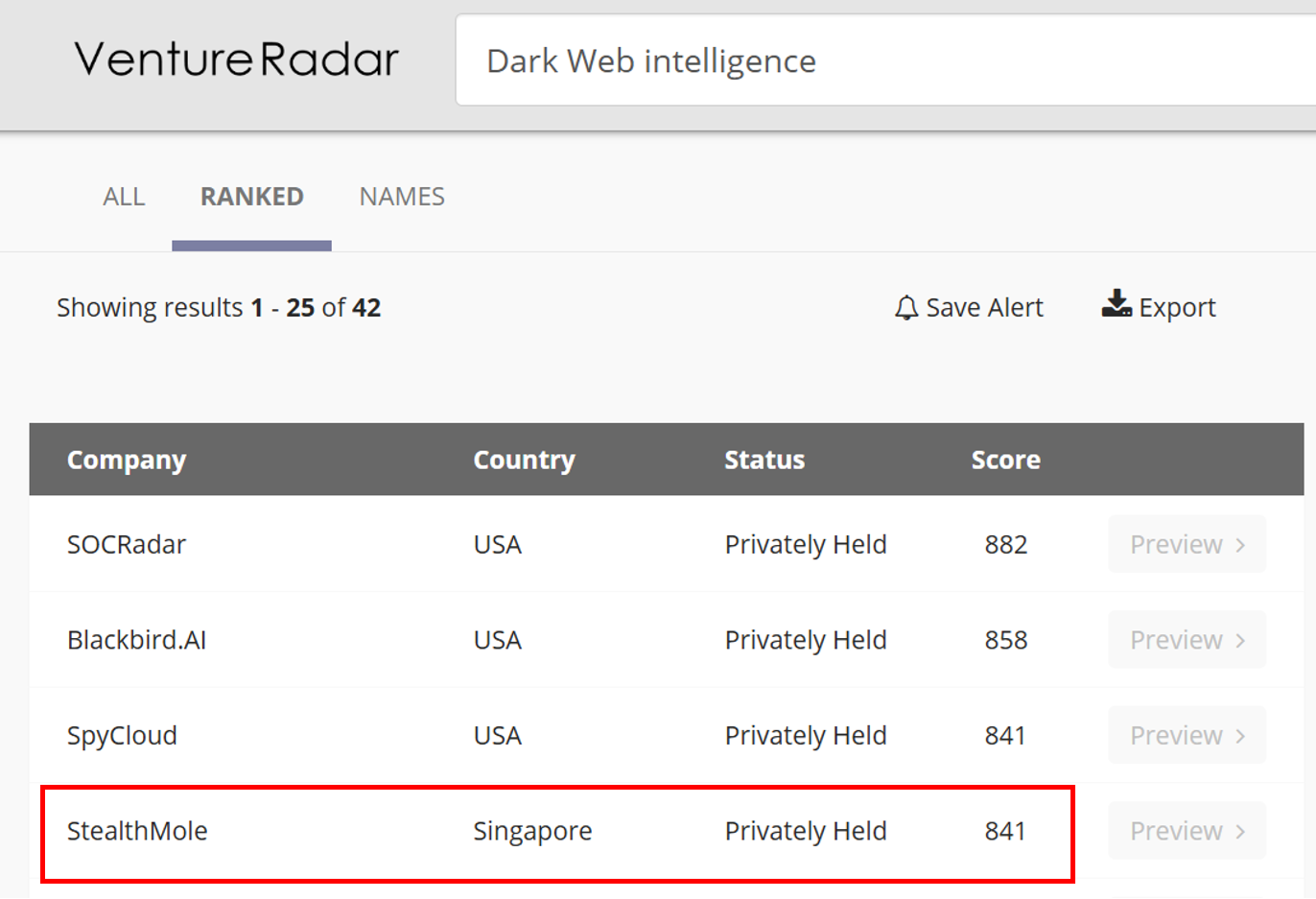Open the SOCRadar company entry
Image resolution: width=1316 pixels, height=899 pixels.
pos(127,544)
